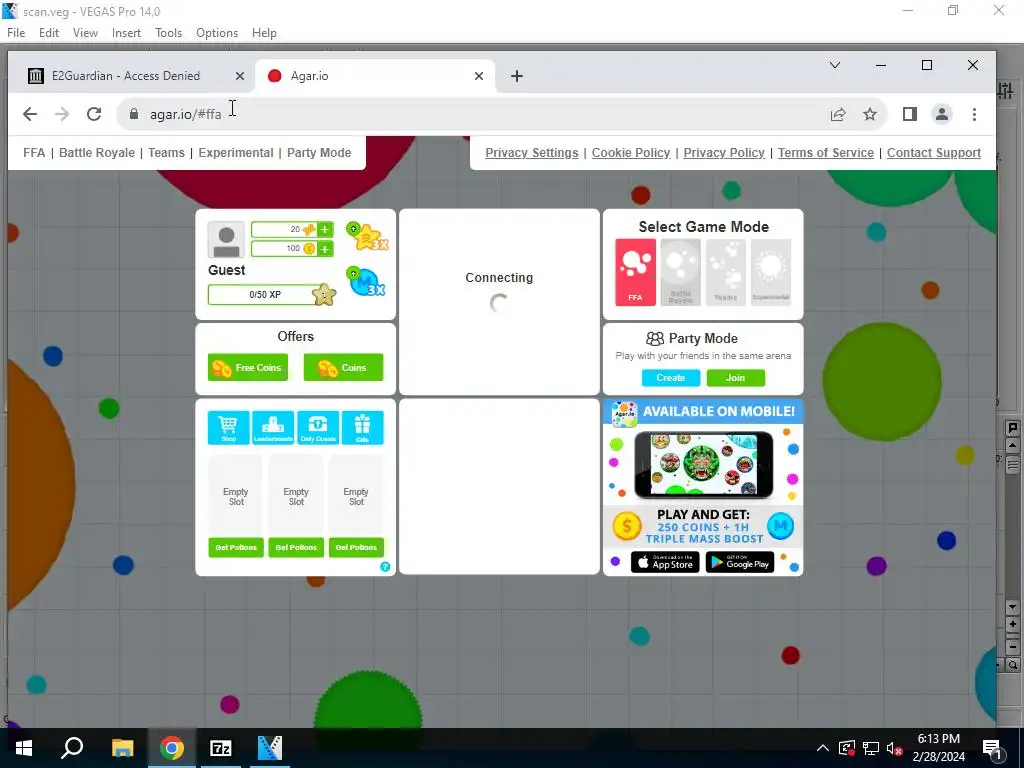Open the Contact Support link

934,153
